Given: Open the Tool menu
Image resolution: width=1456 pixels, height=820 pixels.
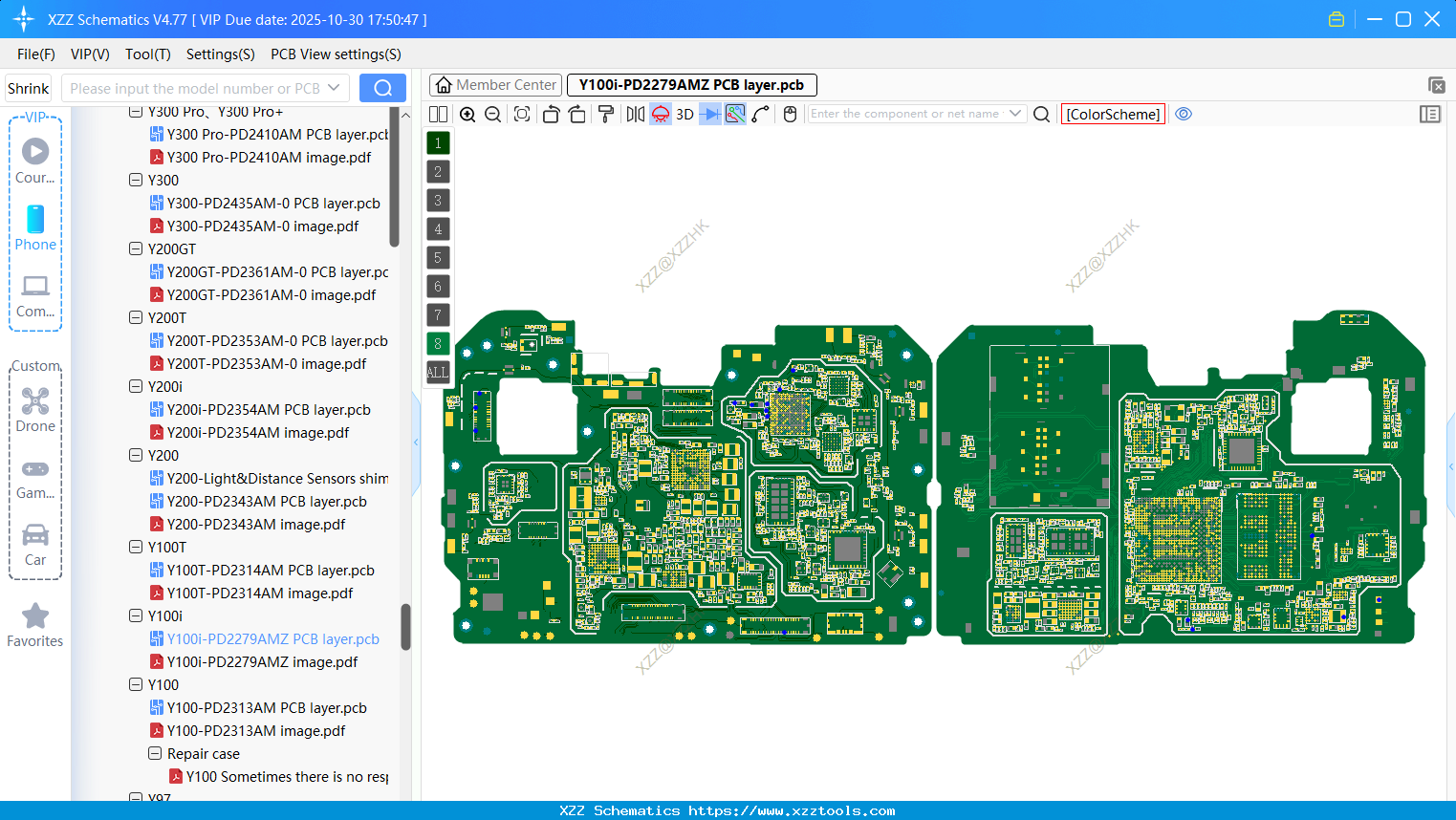Looking at the screenshot, I should click(147, 54).
